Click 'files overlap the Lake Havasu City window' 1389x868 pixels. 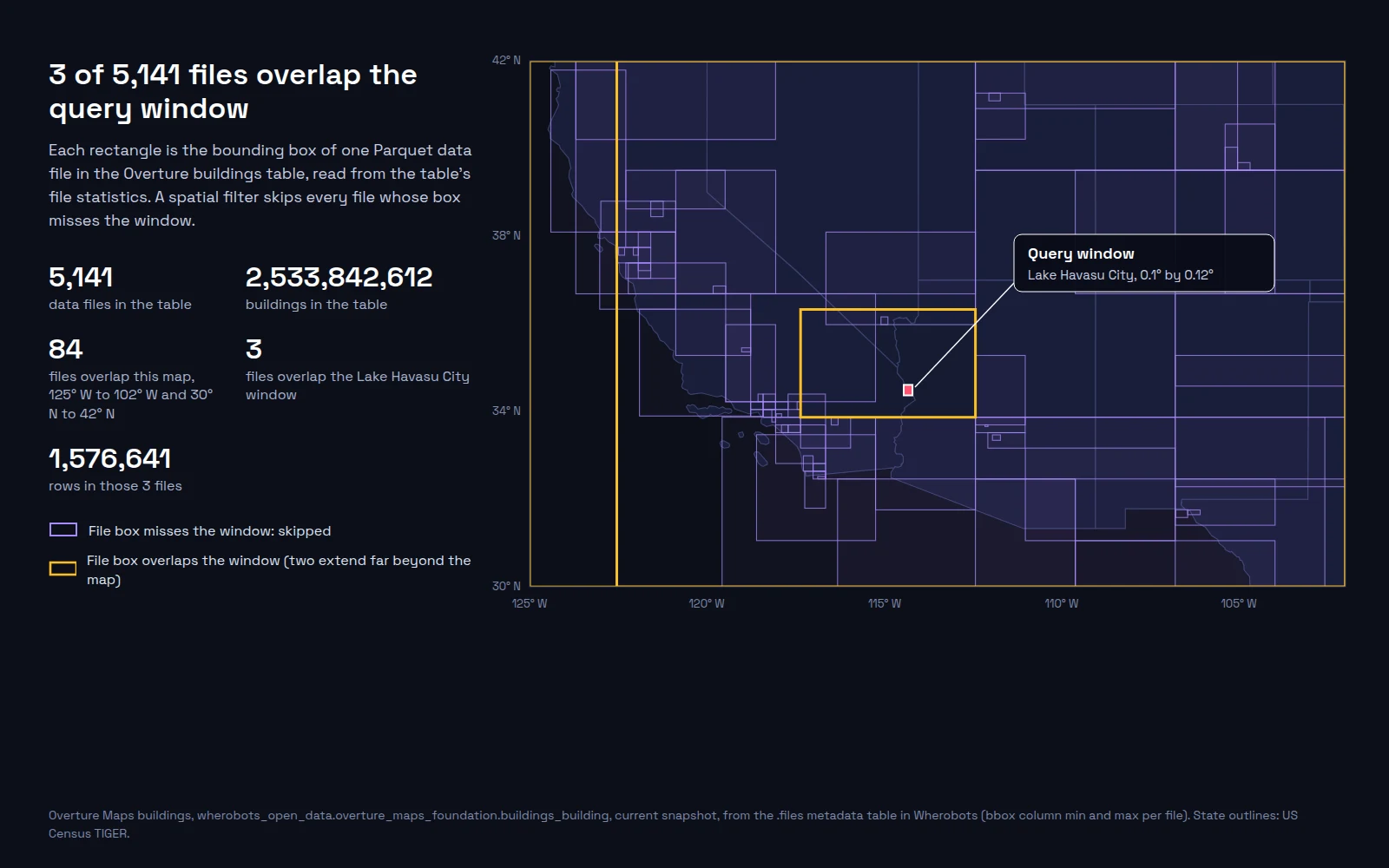tap(358, 385)
